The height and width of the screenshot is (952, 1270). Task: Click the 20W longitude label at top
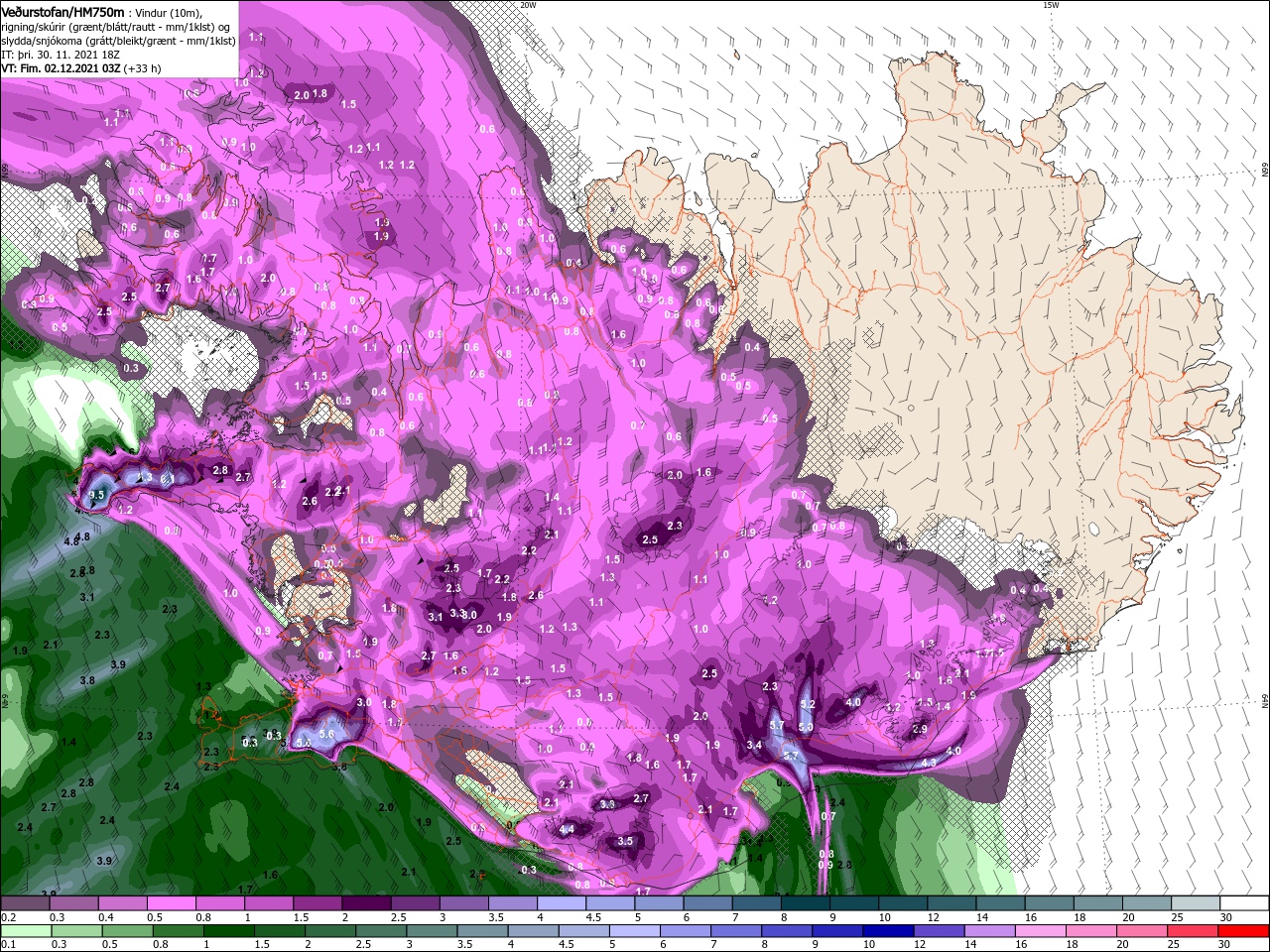pos(528,5)
